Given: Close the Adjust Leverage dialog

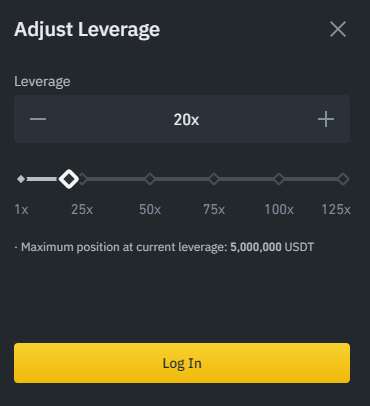Looking at the screenshot, I should (338, 29).
